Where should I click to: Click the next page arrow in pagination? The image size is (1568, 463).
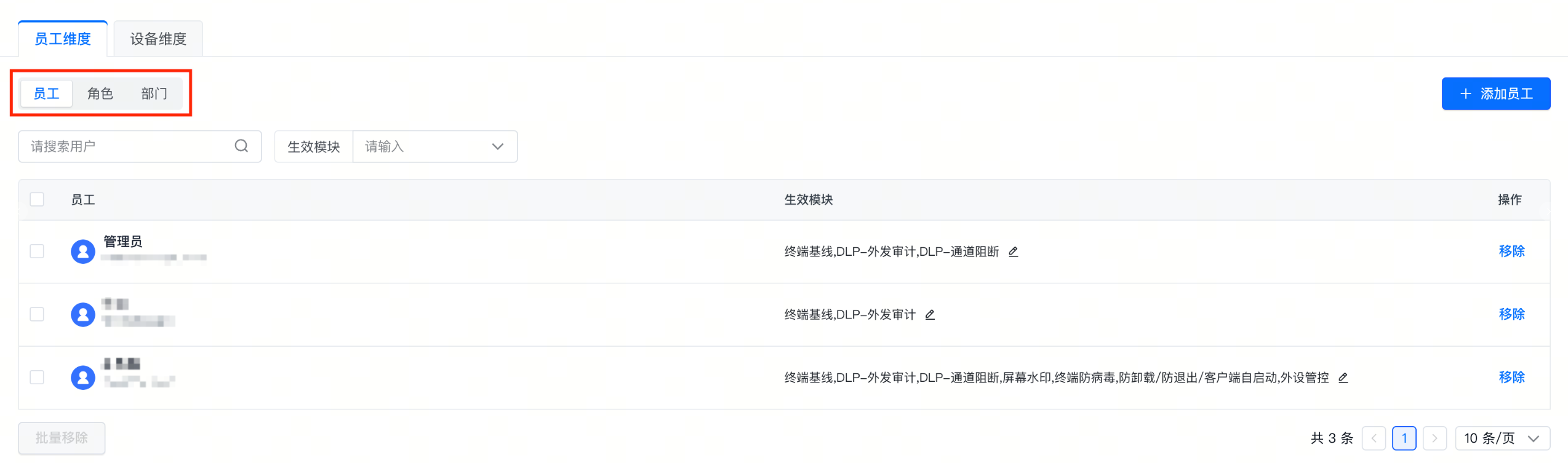click(x=1434, y=438)
